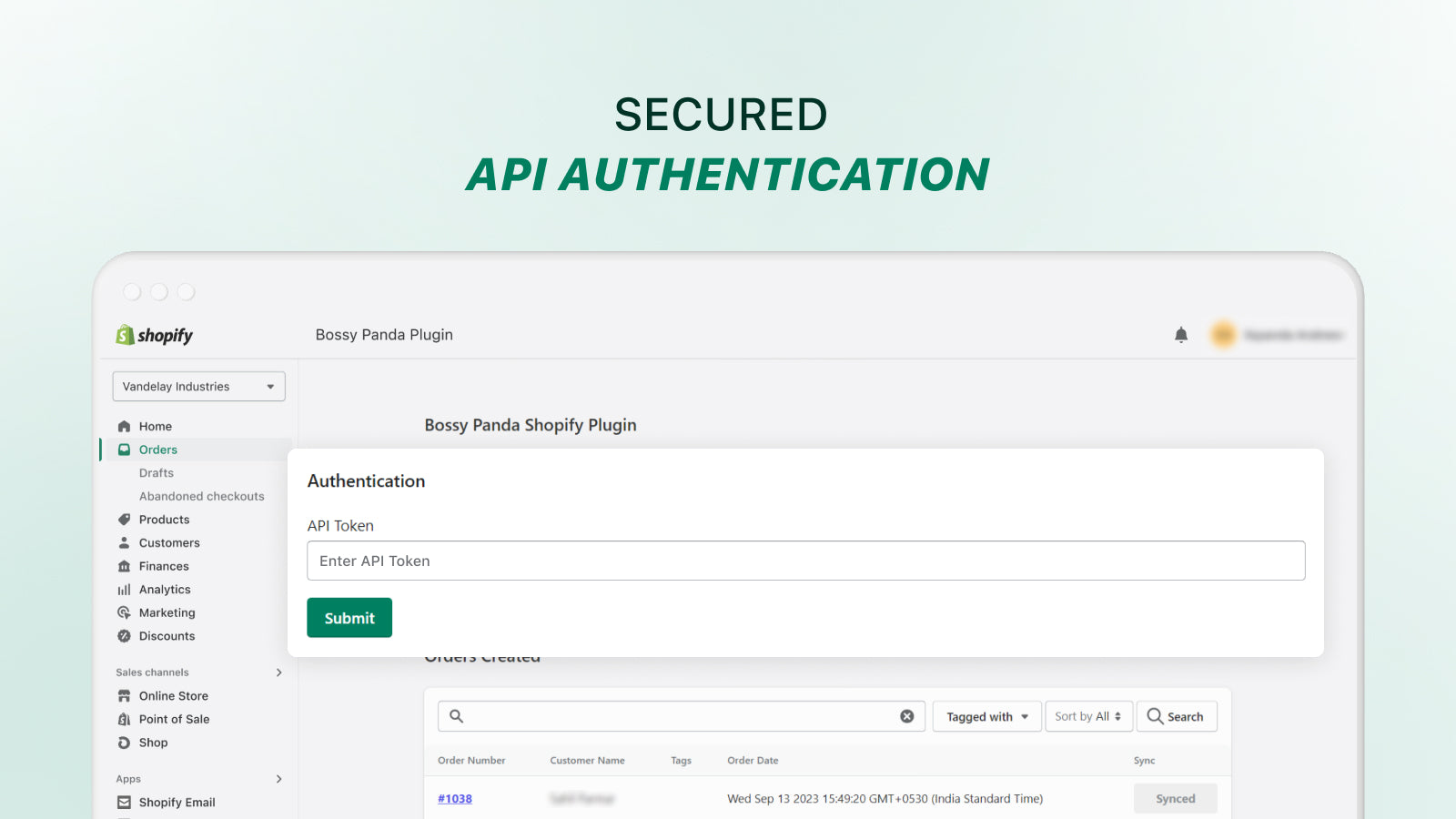Viewport: 1456px width, 819px height.
Task: Click the Synced button for order #1038
Action: tap(1176, 799)
